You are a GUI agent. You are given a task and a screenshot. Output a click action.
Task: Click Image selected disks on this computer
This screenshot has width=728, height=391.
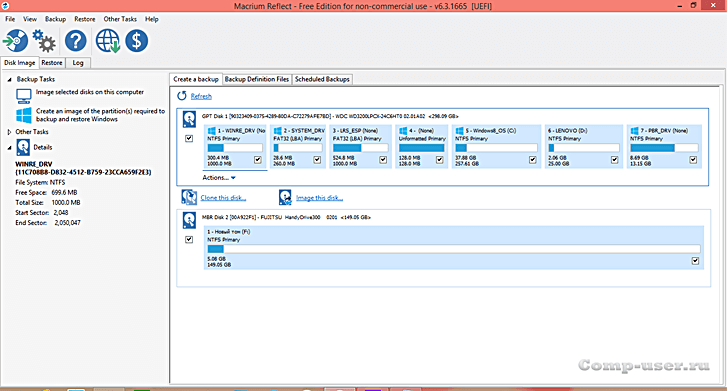pos(90,92)
